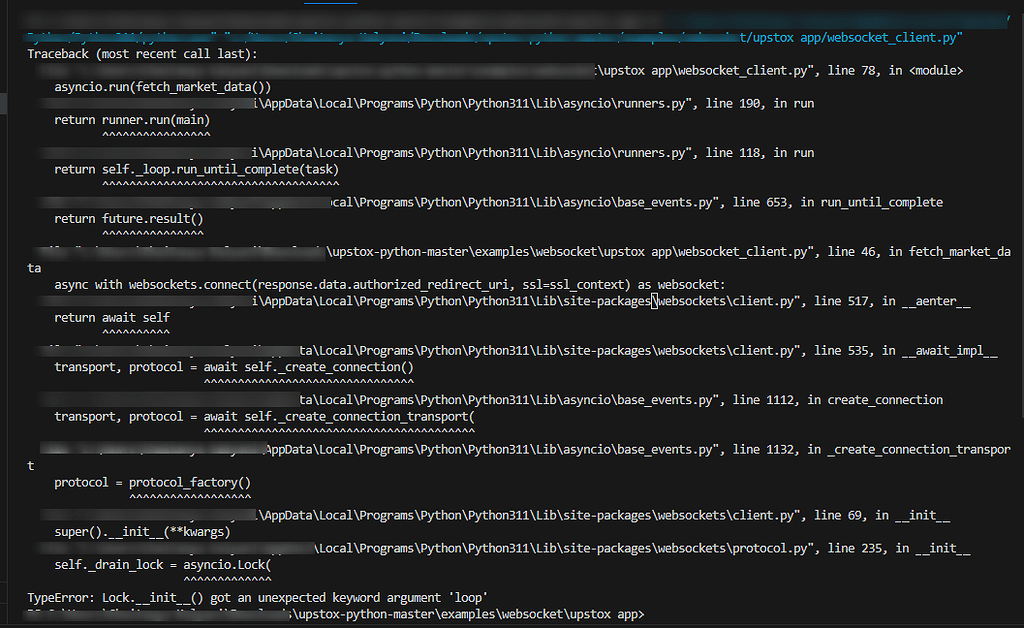Click the "return future.result()" code line
This screenshot has height=628, width=1024.
tap(128, 218)
